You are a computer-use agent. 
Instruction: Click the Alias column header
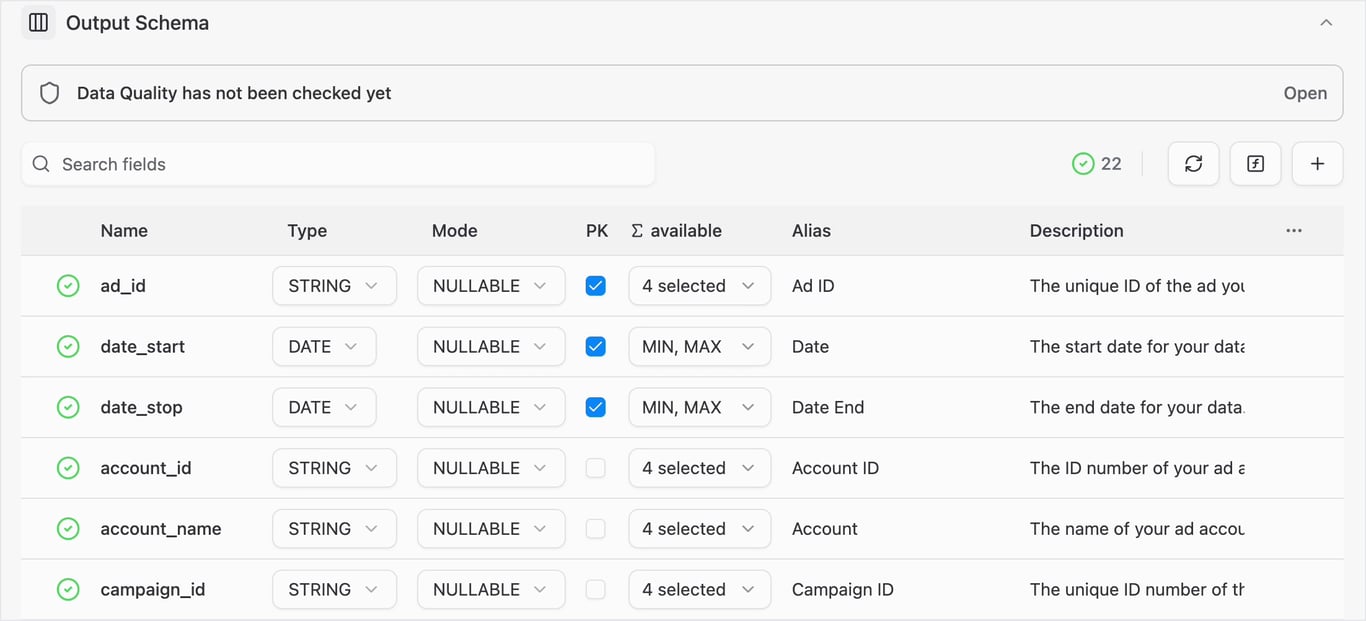click(x=811, y=231)
